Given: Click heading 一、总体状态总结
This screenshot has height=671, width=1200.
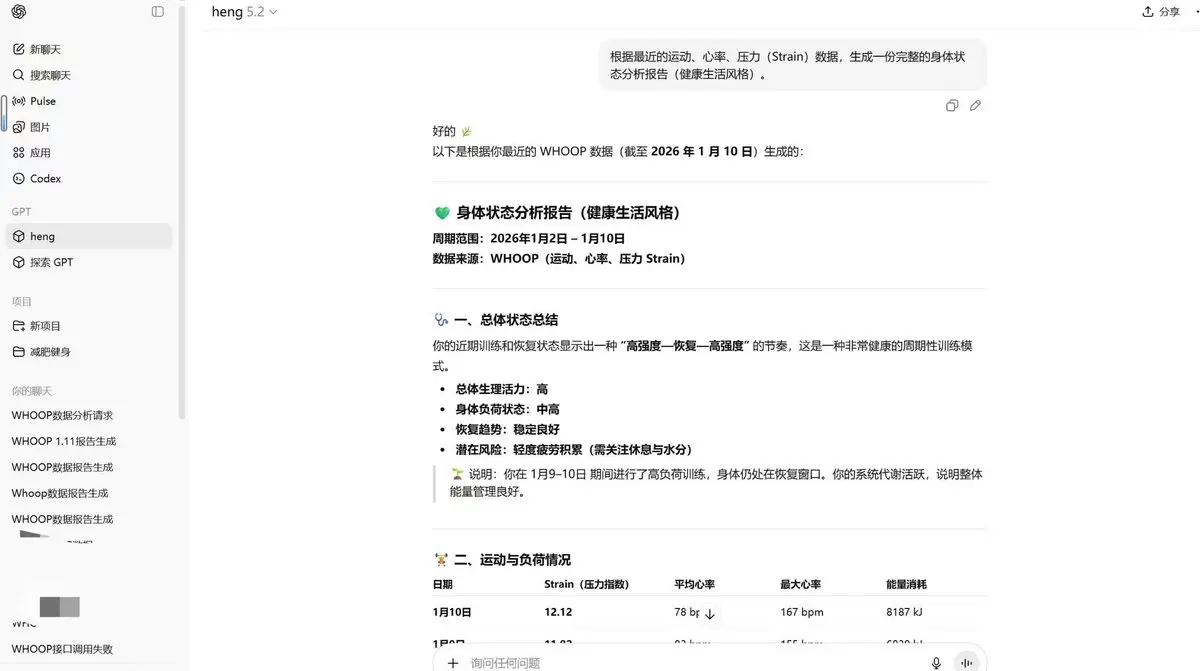Looking at the screenshot, I should 505,320.
